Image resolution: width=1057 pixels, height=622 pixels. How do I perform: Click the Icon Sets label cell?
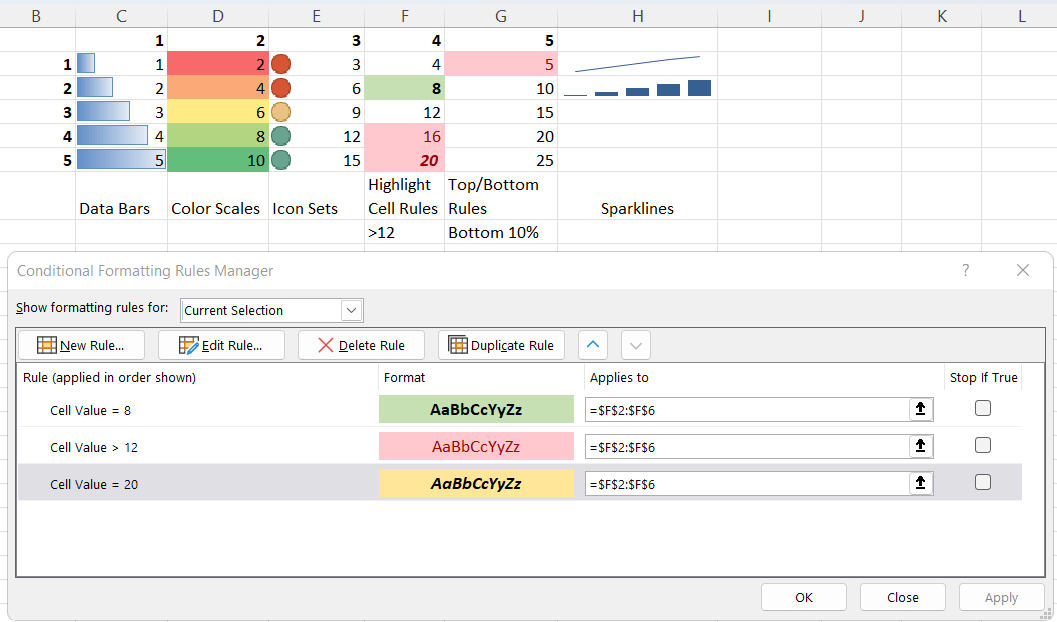316,195
